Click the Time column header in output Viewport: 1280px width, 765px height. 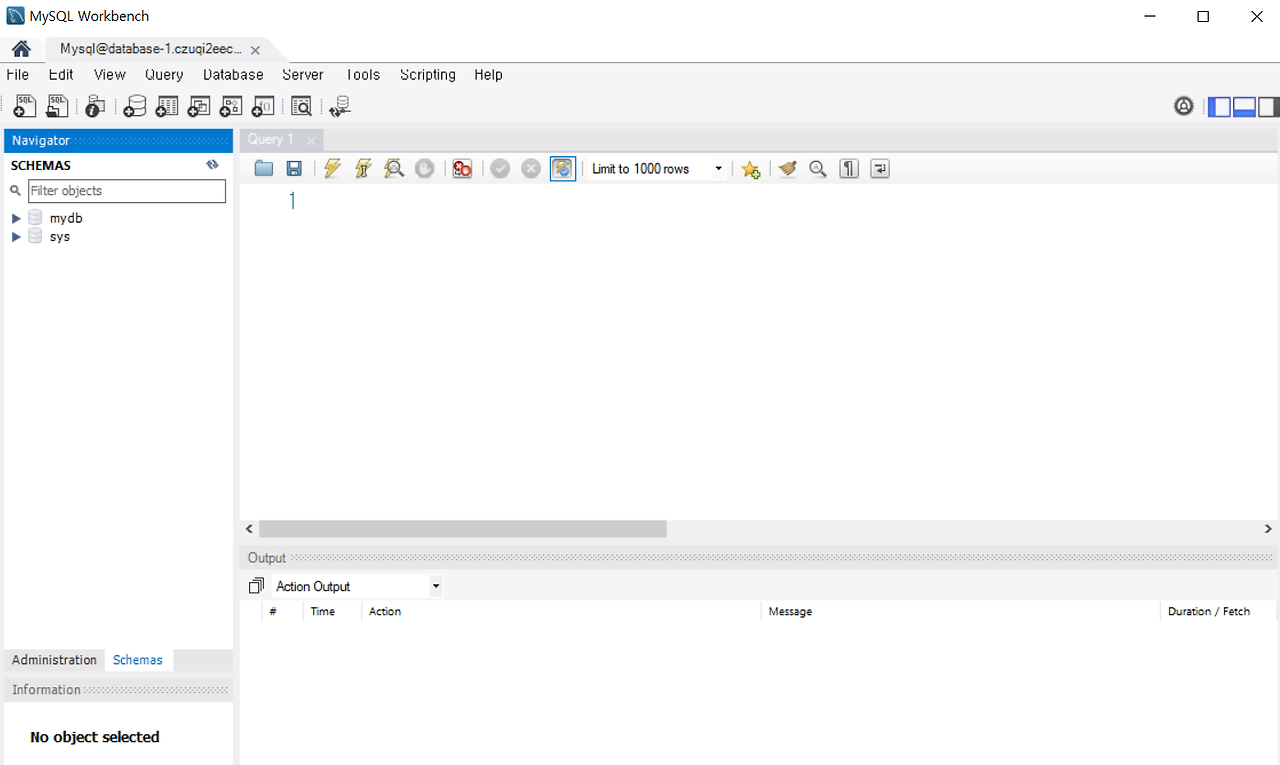[332, 611]
